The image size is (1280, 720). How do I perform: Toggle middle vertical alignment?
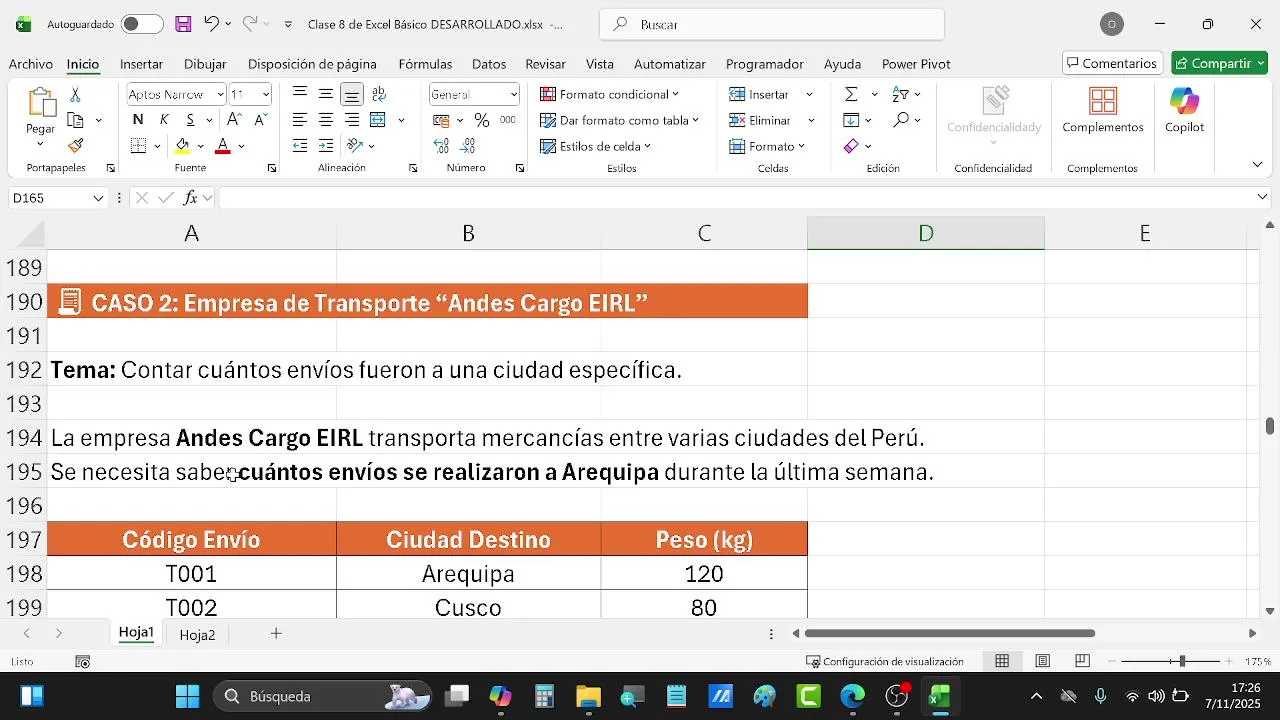pos(325,94)
